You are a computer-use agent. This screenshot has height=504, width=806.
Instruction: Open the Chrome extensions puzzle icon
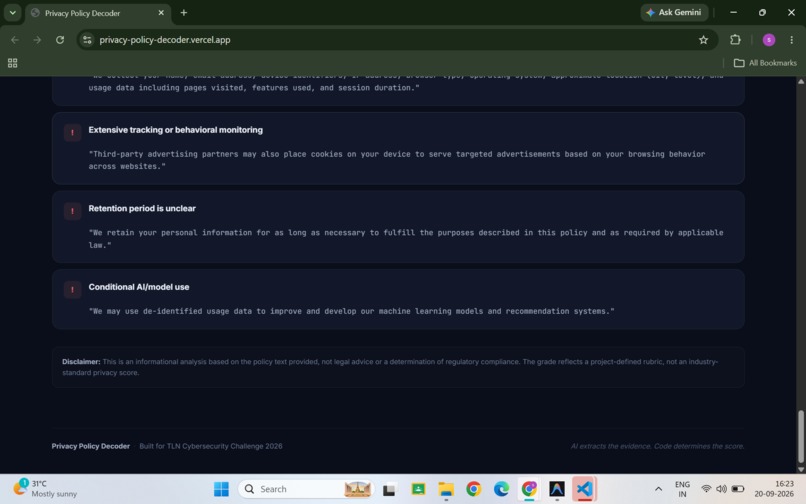tap(735, 40)
